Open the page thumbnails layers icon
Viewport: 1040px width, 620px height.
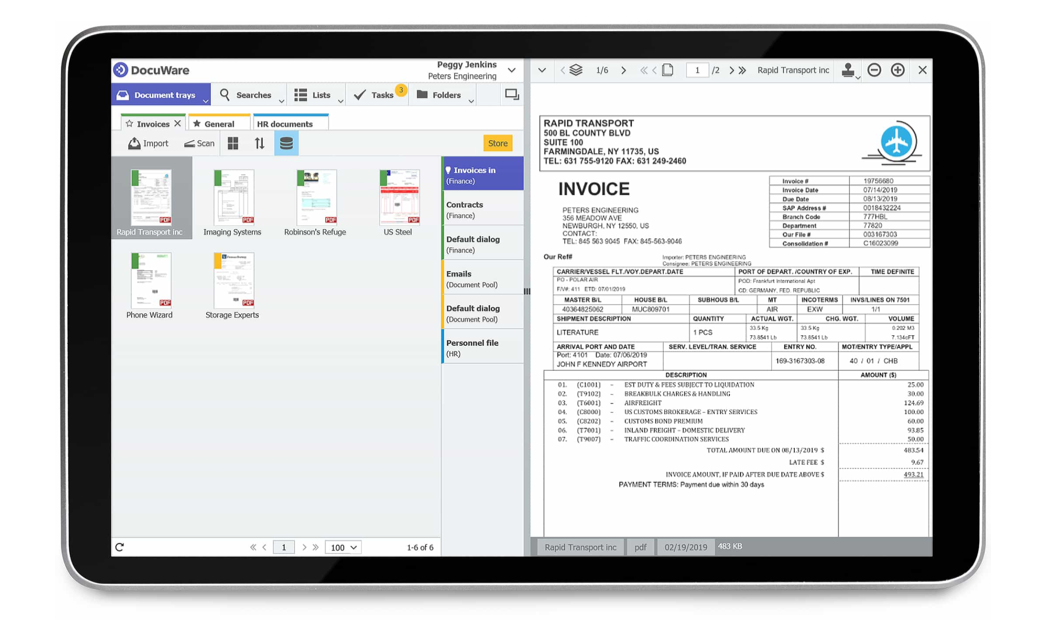pos(575,70)
